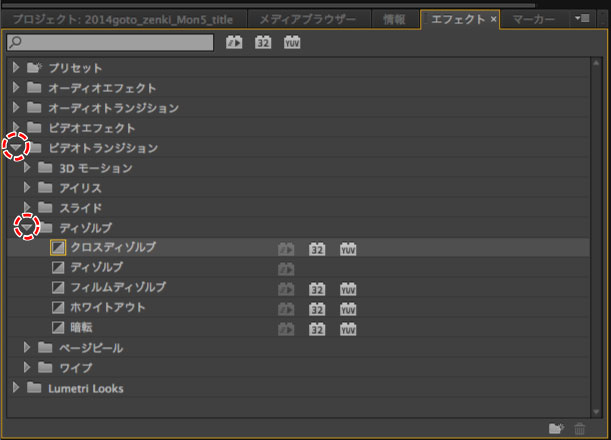Image resolution: width=611 pixels, height=440 pixels.
Task: Click 32-bit badge on クロスディゾルブ row
Action: (x=317, y=249)
